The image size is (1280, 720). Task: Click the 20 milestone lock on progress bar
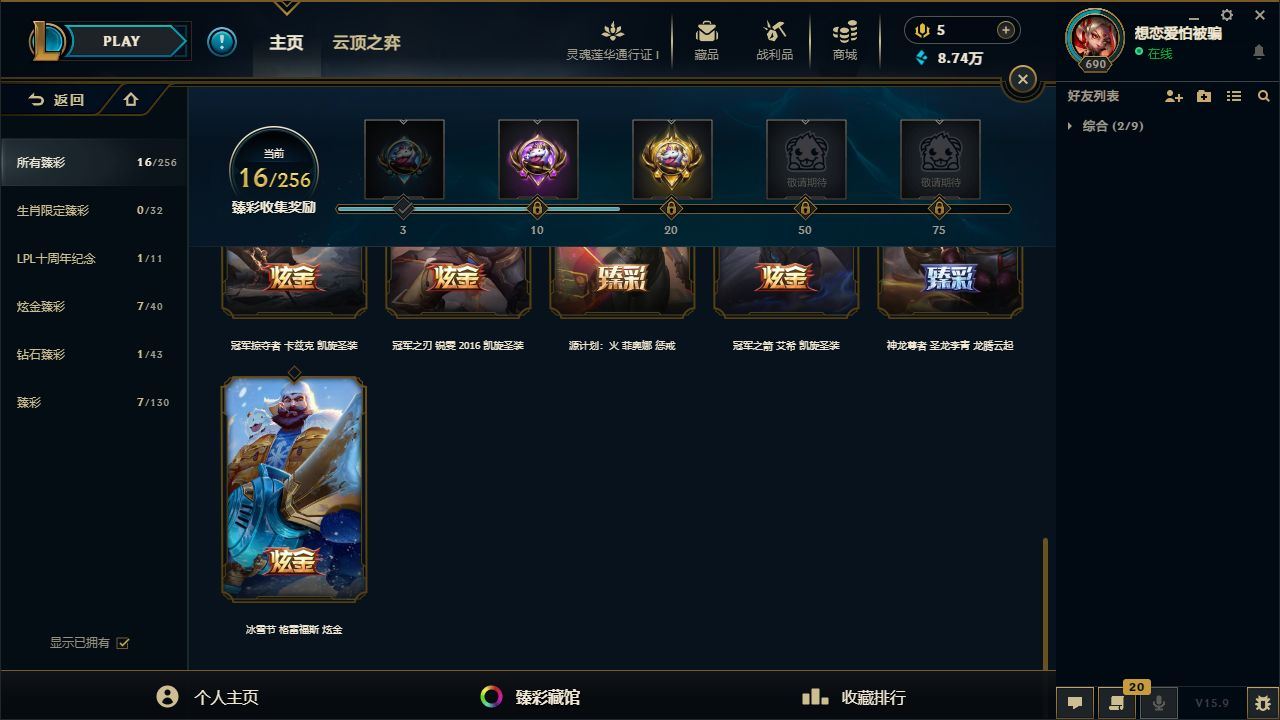671,209
